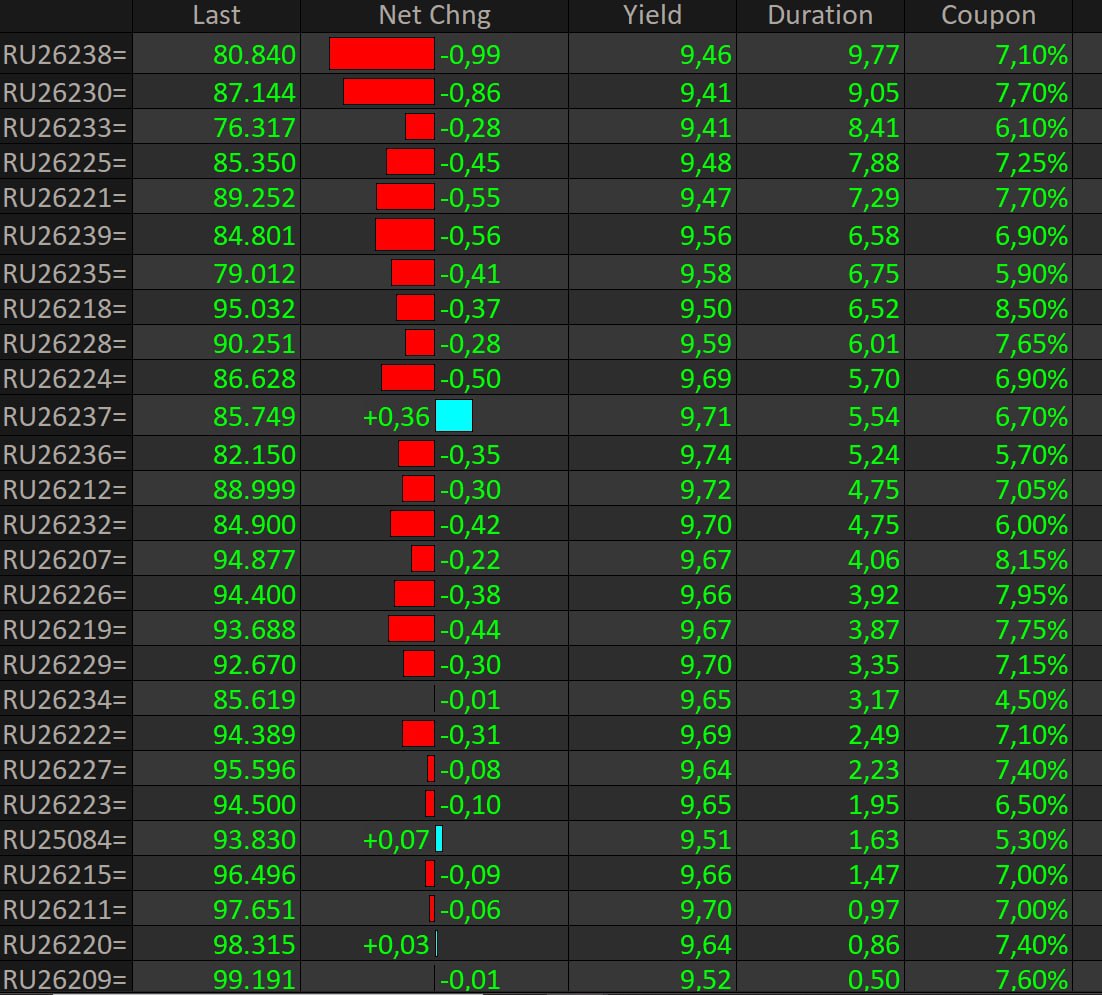Screen dimensions: 1102x995
Task: Click duration value 1,63
Action: (x=874, y=840)
